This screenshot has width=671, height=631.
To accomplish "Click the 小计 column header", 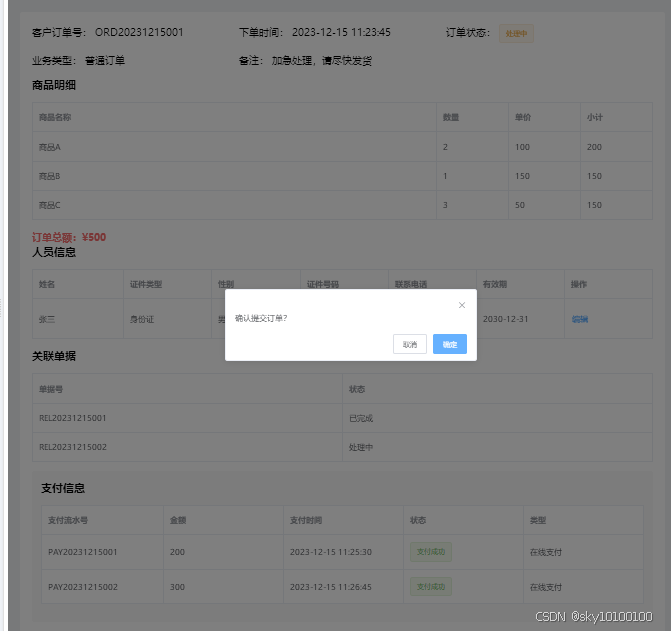I will (x=594, y=117).
